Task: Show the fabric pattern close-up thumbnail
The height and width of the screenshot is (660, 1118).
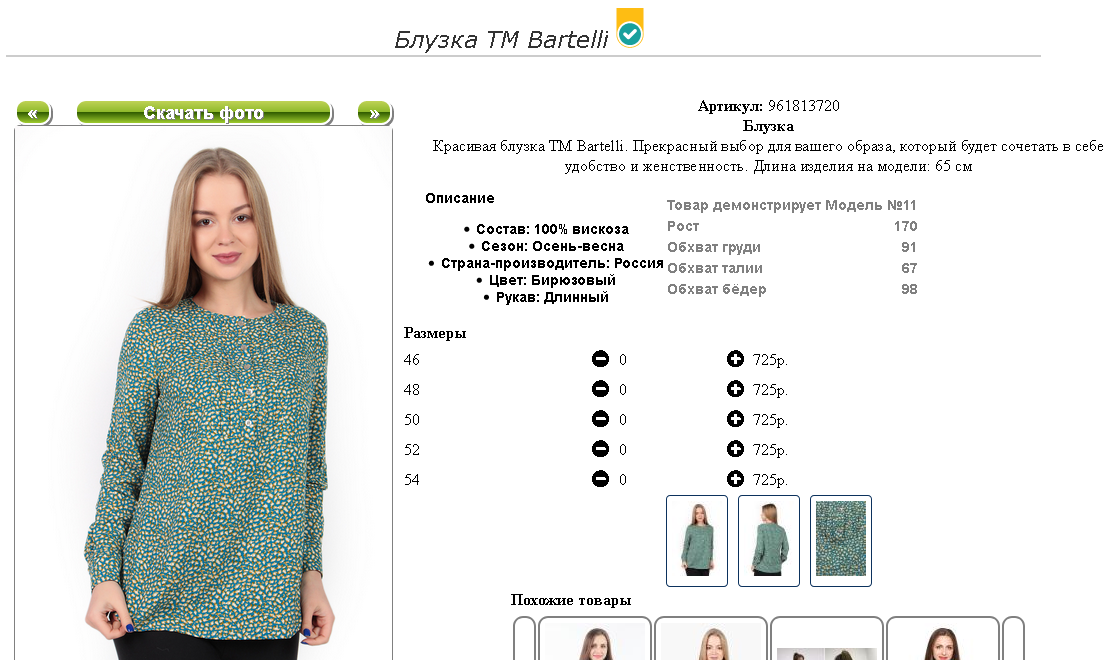Action: coord(841,540)
